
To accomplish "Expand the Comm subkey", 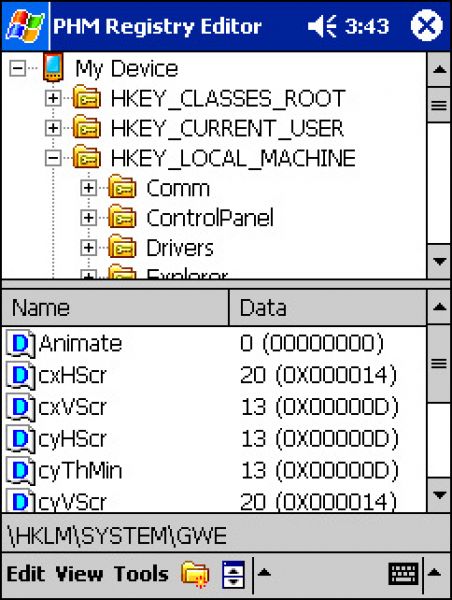I will (x=88, y=188).
